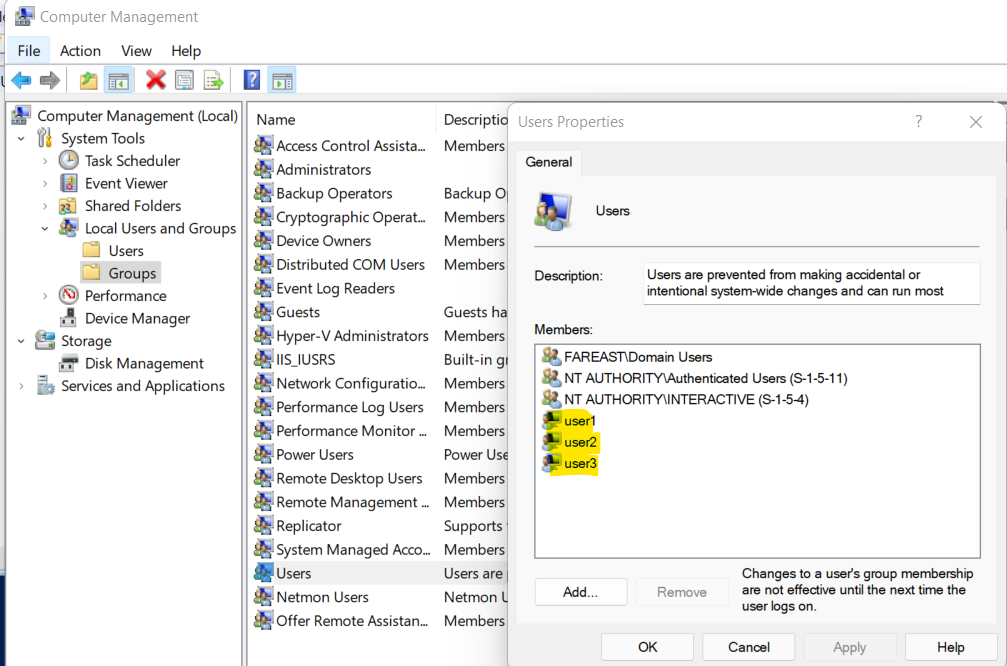Click the Services and Applications icon
1007x666 pixels.
pos(45,385)
